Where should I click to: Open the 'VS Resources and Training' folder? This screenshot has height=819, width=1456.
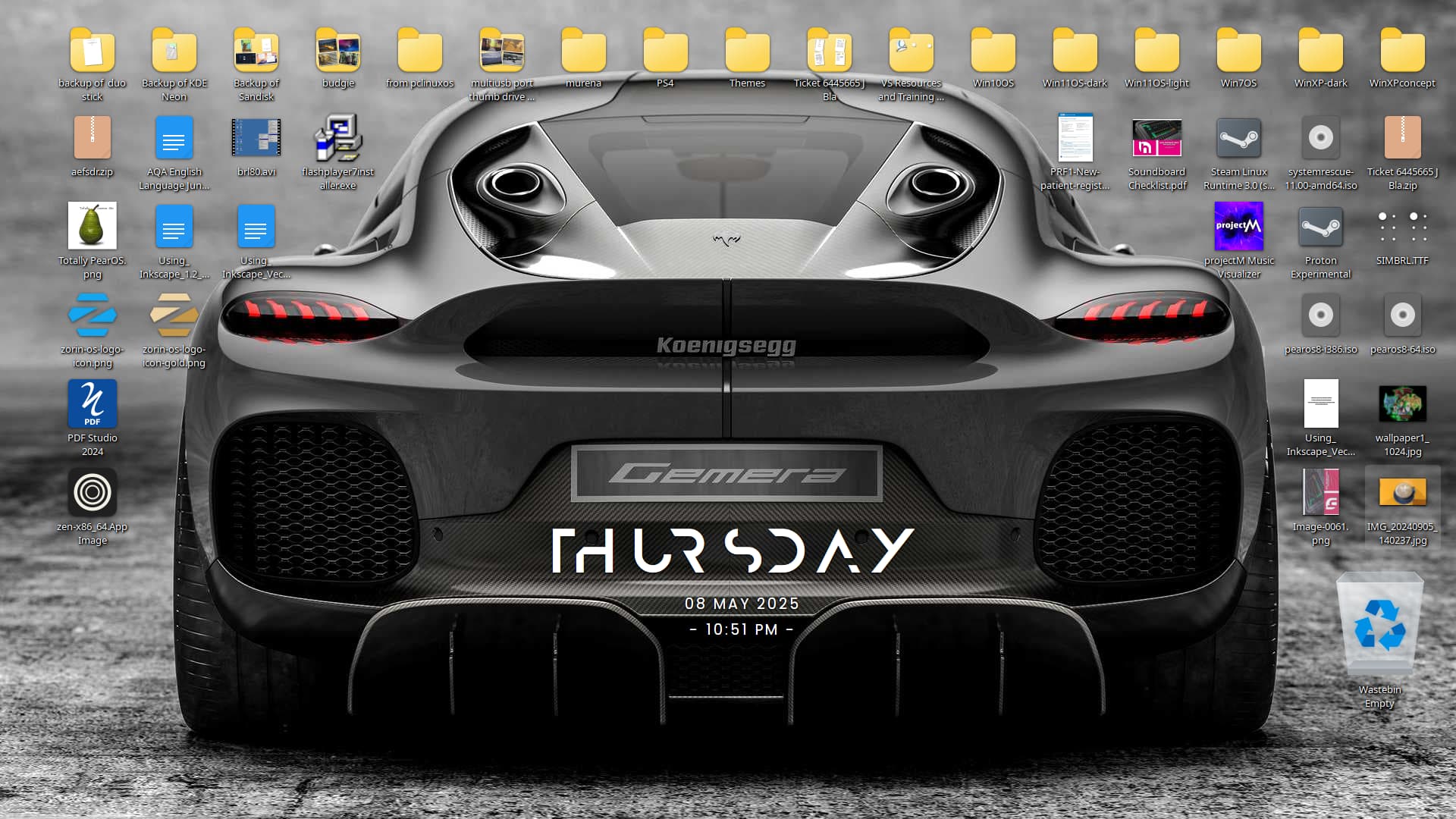pos(911,50)
